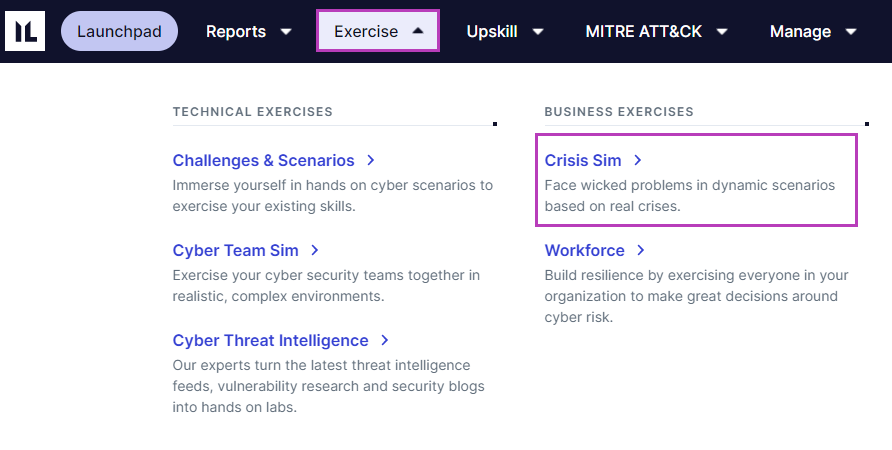Expand the MITRE ATT&CK dropdown arrow
The width and height of the screenshot is (892, 450).
[722, 32]
